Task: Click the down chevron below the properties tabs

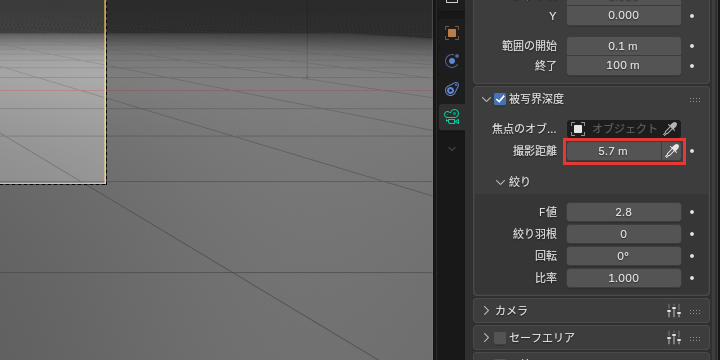Action: coord(452,149)
